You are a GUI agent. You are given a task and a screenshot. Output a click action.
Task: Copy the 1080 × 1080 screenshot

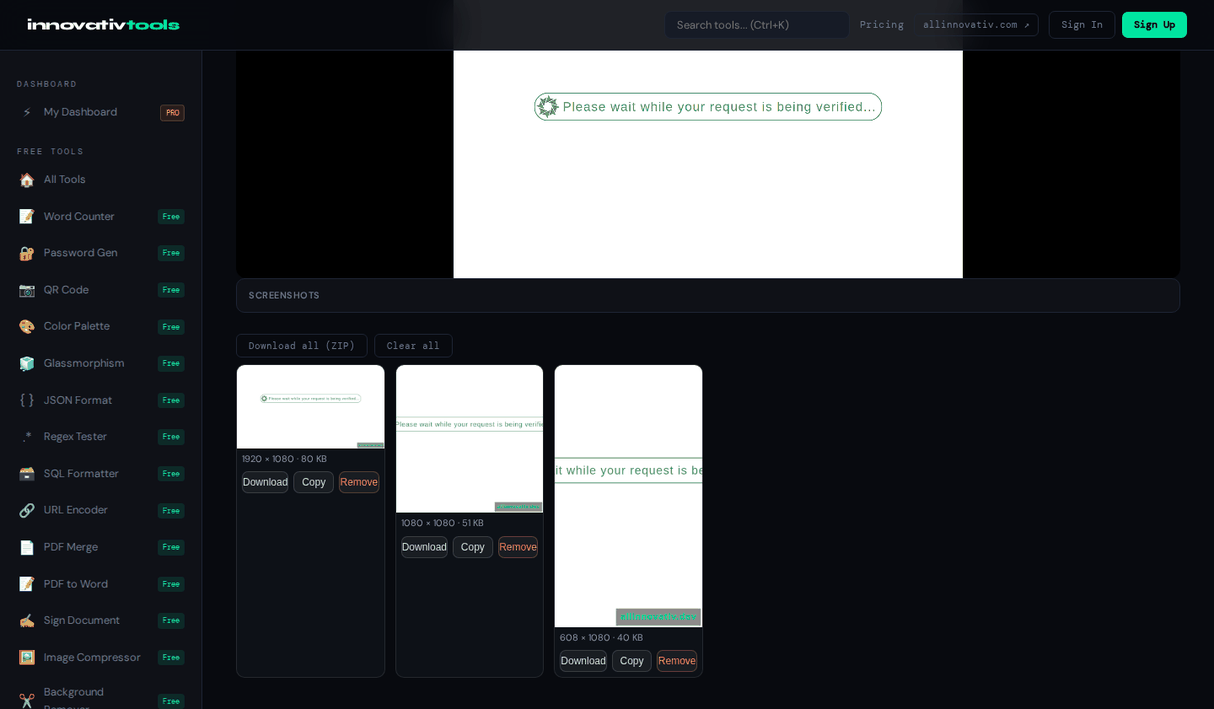(473, 547)
